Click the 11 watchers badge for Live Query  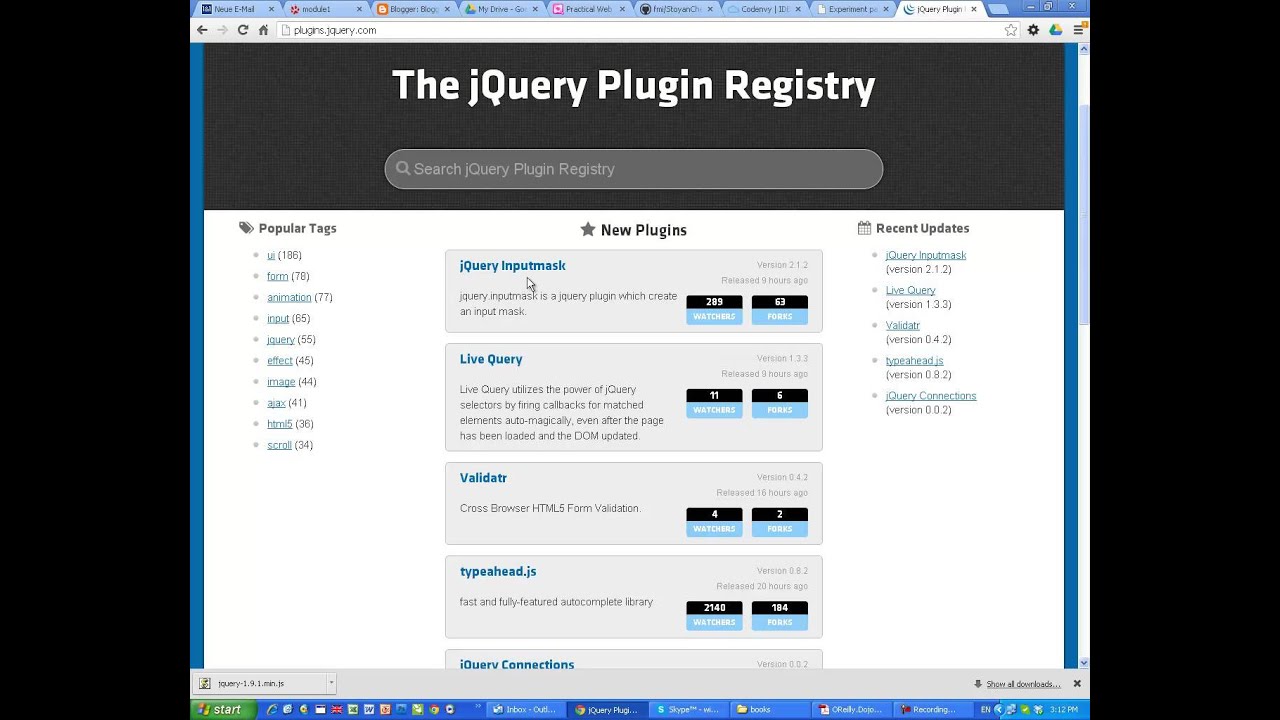[714, 402]
